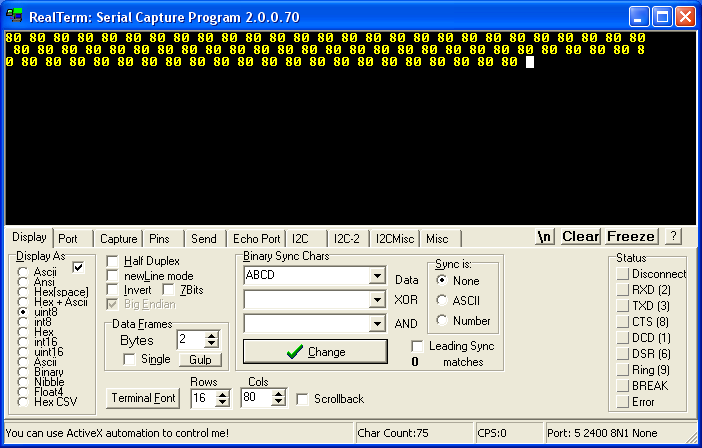Open the Echo Port tab
The width and height of the screenshot is (702, 448).
257,239
